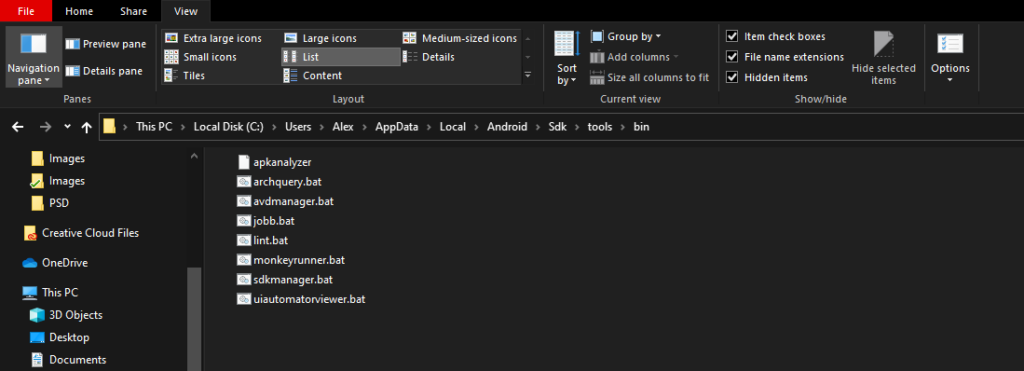Choose the Details view layout
Viewport: 1024px width, 371px height.
(429, 57)
